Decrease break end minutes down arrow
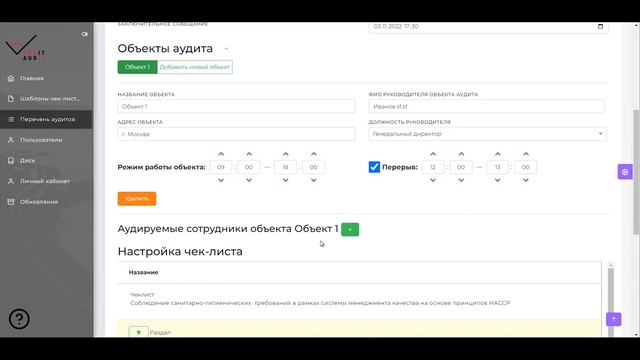Viewport: 640px width, 360px height. tap(526, 180)
